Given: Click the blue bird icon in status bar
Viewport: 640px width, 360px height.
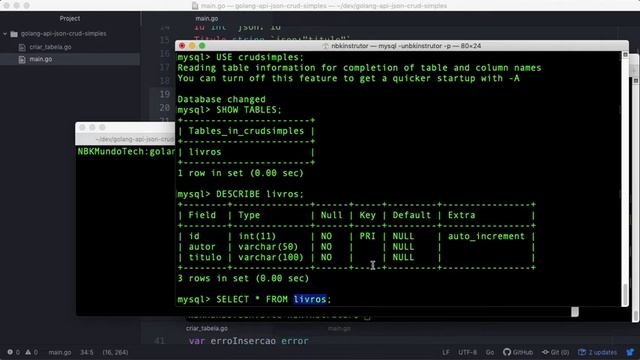Looking at the screenshot, I should tap(630, 352).
